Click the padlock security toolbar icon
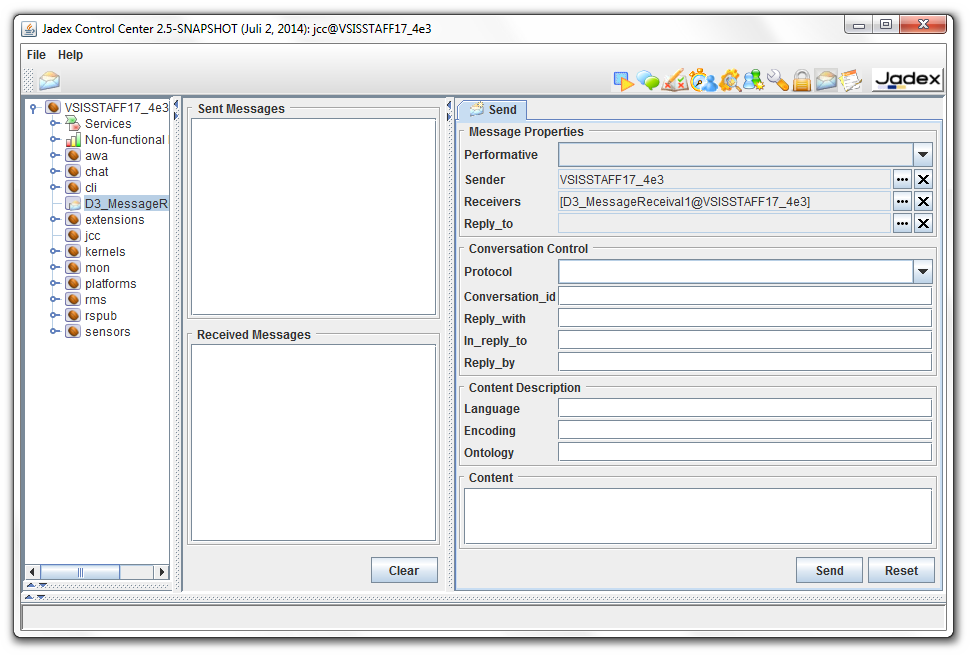 (x=802, y=81)
